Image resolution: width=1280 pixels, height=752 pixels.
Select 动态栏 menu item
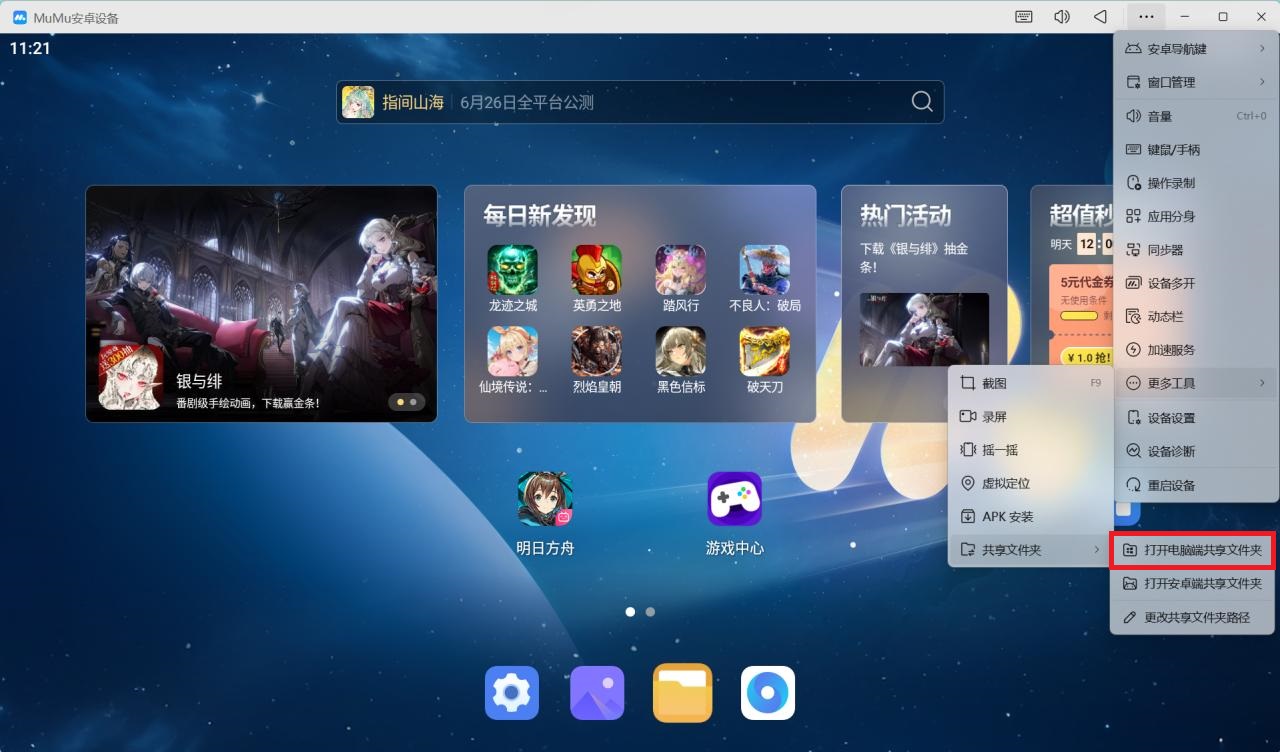(x=1195, y=316)
